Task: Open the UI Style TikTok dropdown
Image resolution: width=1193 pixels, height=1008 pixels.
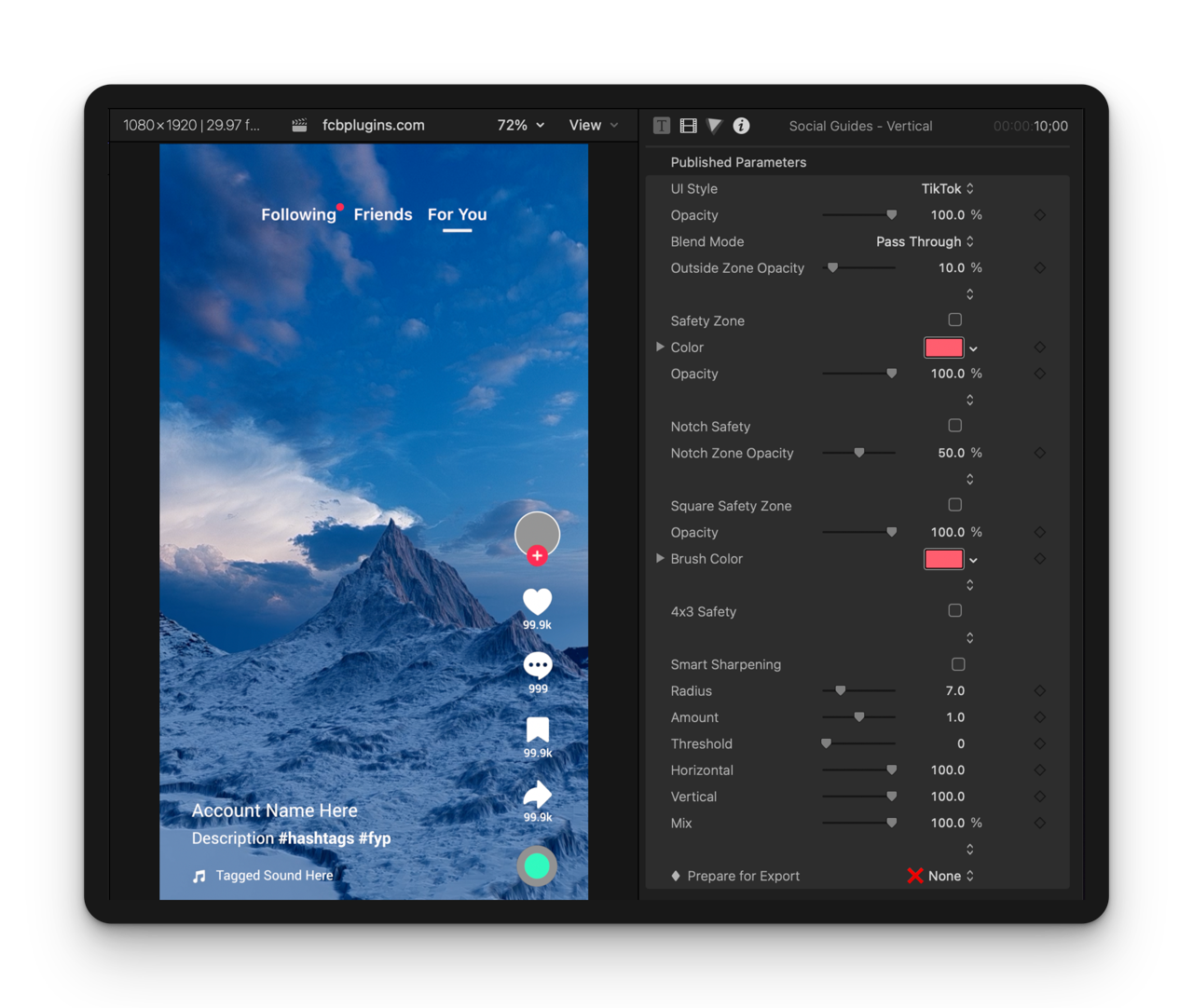Action: pyautogui.click(x=947, y=188)
